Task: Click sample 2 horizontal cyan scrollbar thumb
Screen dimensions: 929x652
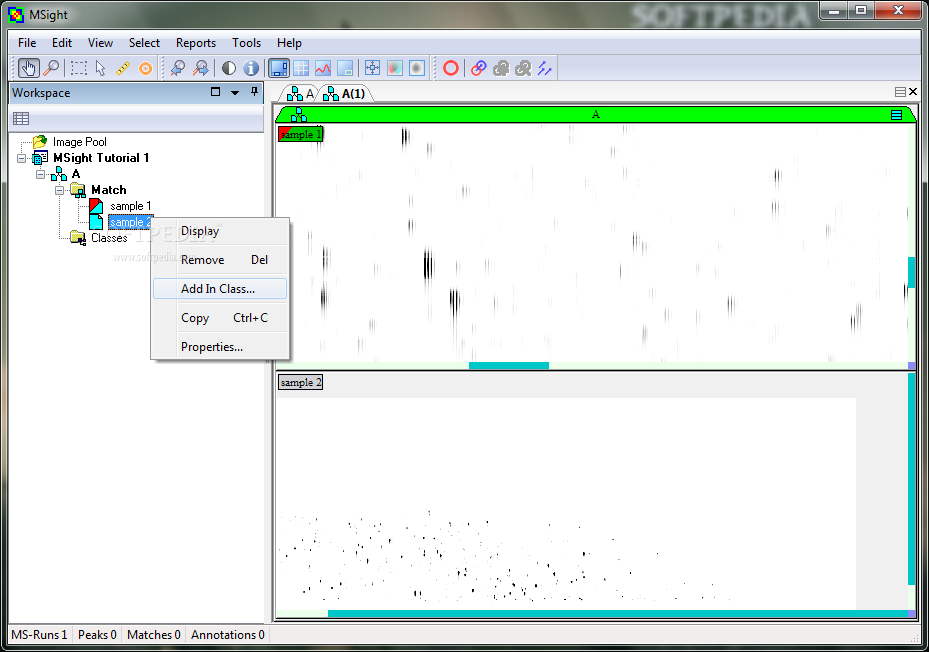Action: click(x=617, y=613)
